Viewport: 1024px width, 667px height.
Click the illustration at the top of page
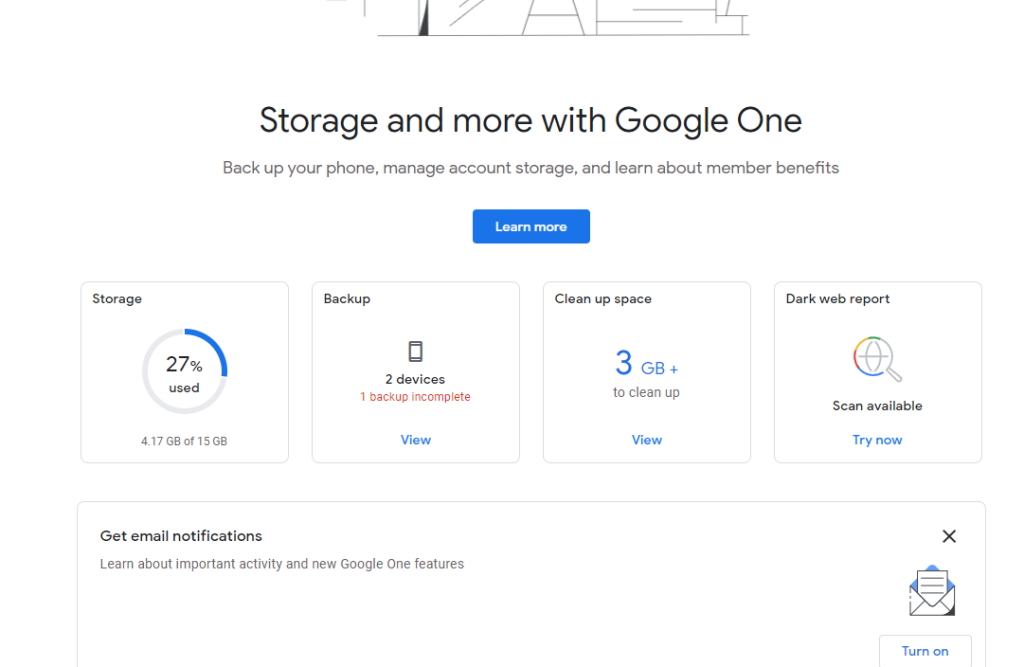coord(560,18)
